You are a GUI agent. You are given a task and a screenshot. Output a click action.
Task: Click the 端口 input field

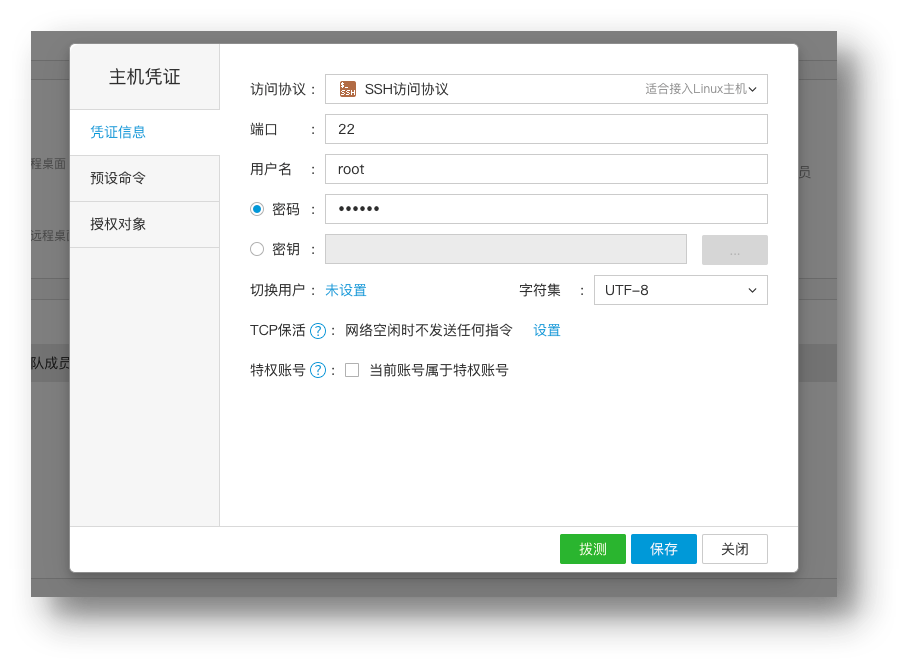545,129
